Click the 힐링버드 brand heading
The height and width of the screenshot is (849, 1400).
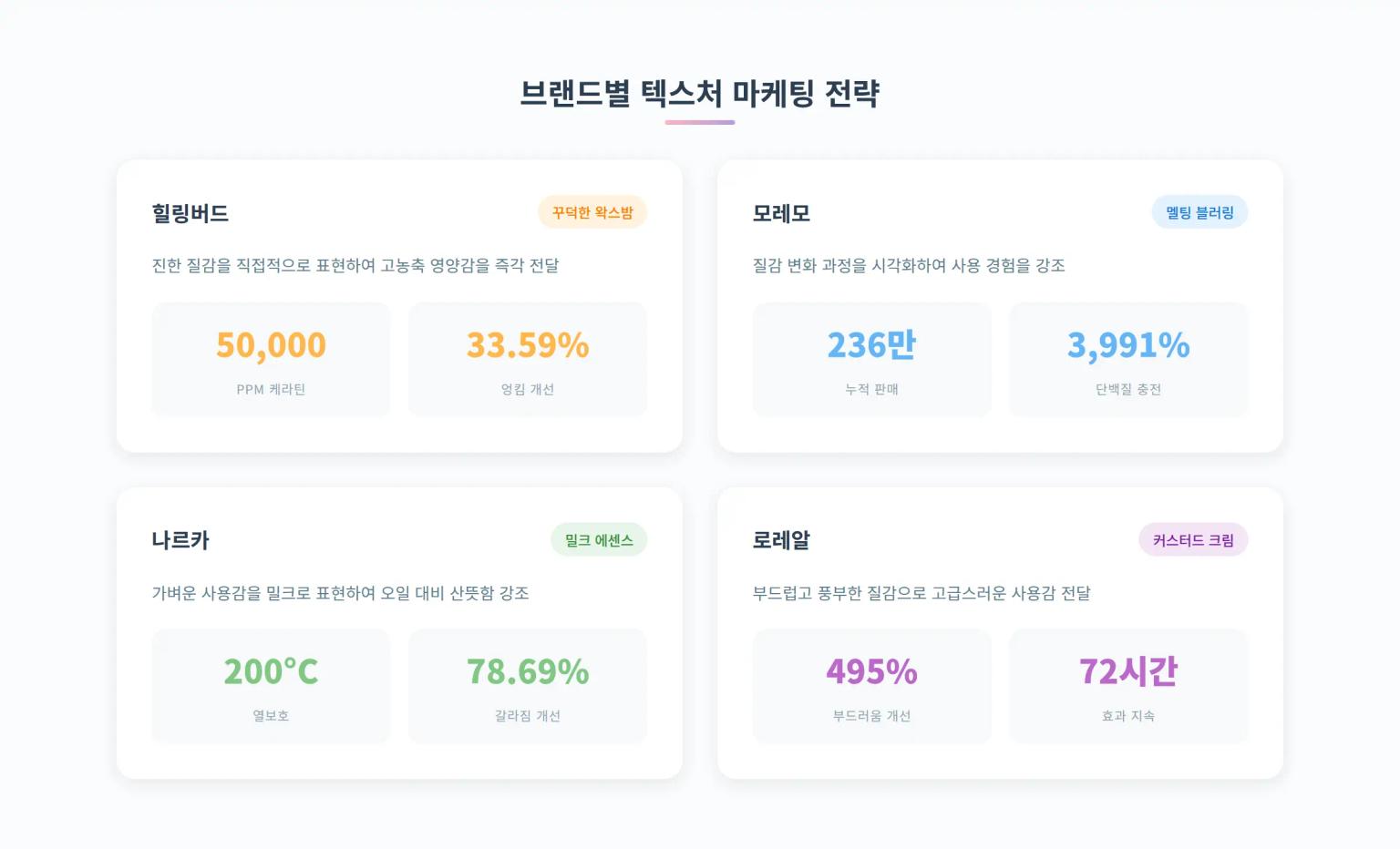[190, 213]
